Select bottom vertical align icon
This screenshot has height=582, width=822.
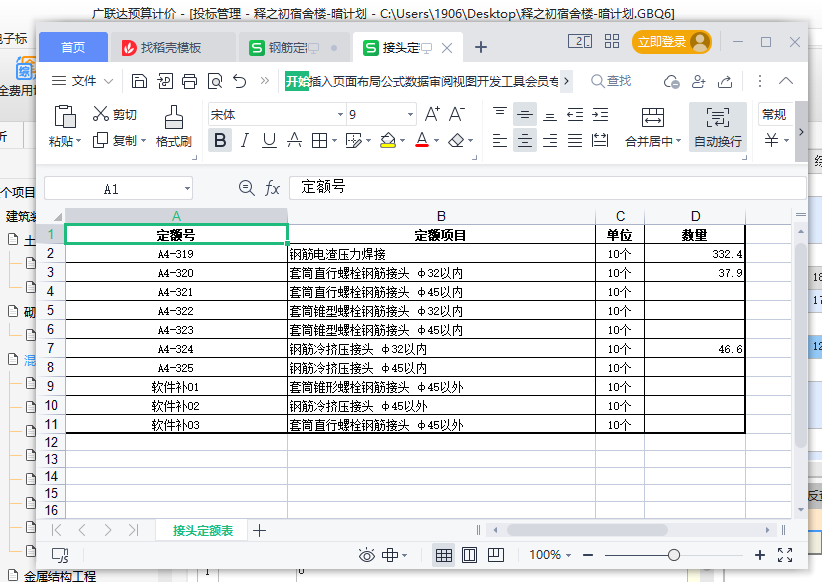pos(550,114)
